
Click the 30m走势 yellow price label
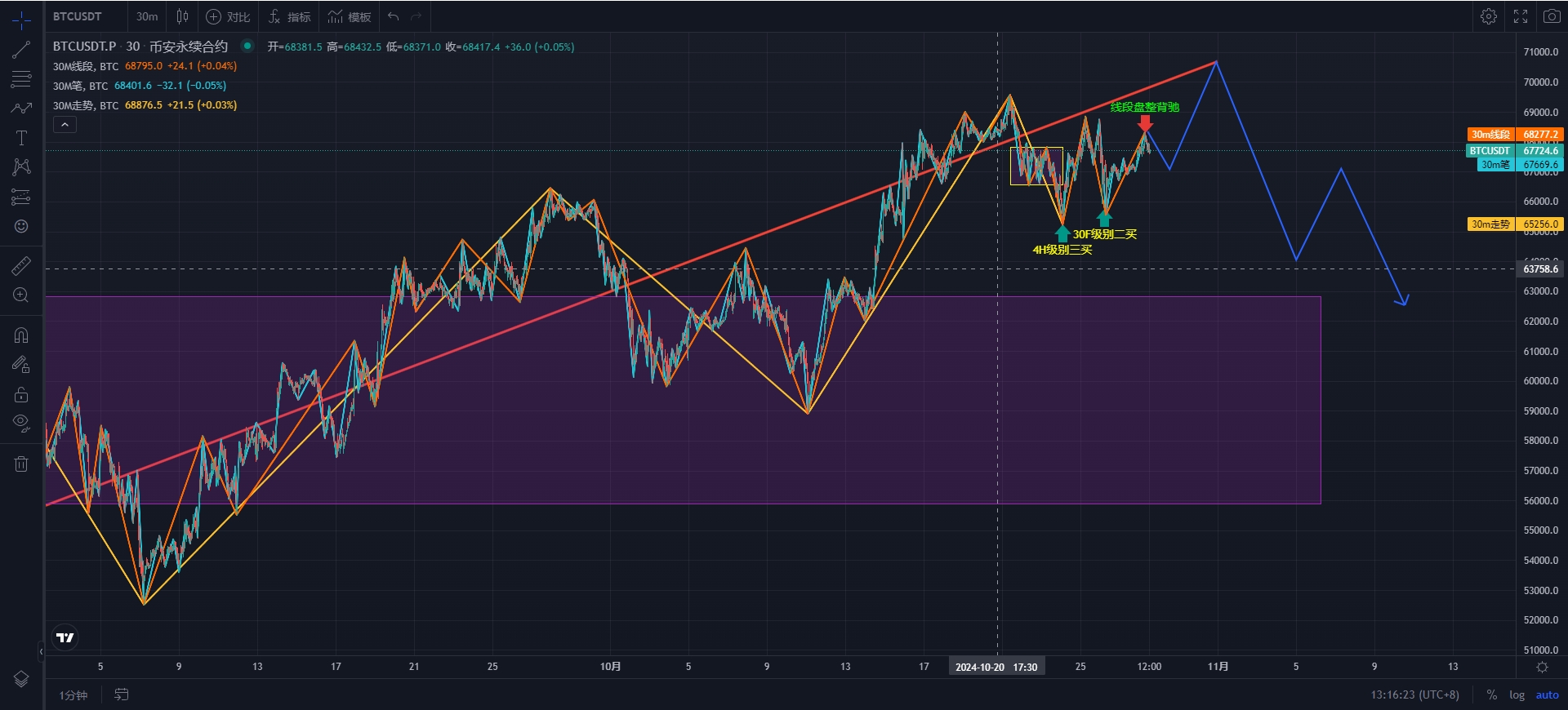pos(1490,224)
